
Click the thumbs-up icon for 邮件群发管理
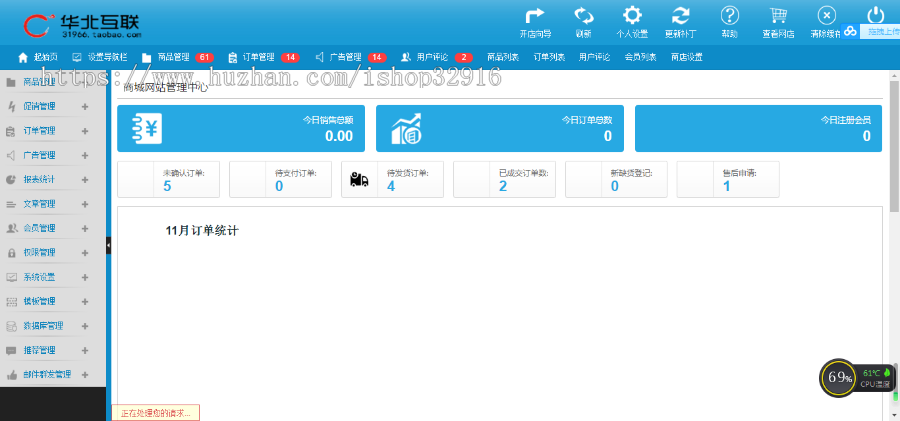[11, 374]
